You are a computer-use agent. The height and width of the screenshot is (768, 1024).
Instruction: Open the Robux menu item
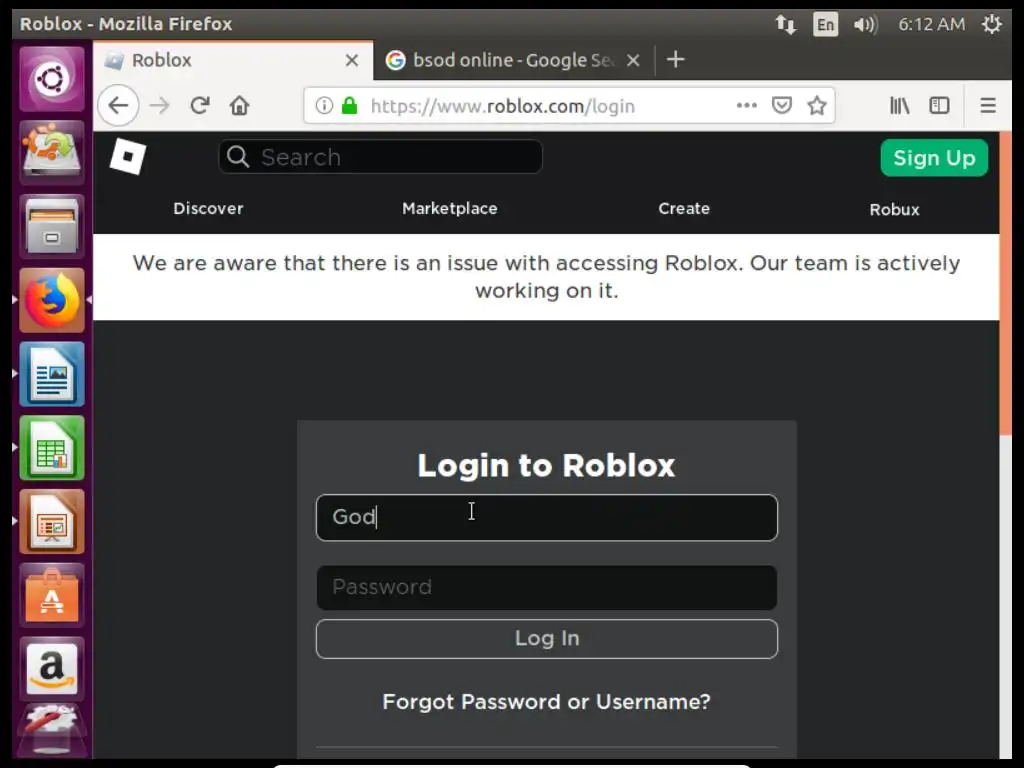894,210
